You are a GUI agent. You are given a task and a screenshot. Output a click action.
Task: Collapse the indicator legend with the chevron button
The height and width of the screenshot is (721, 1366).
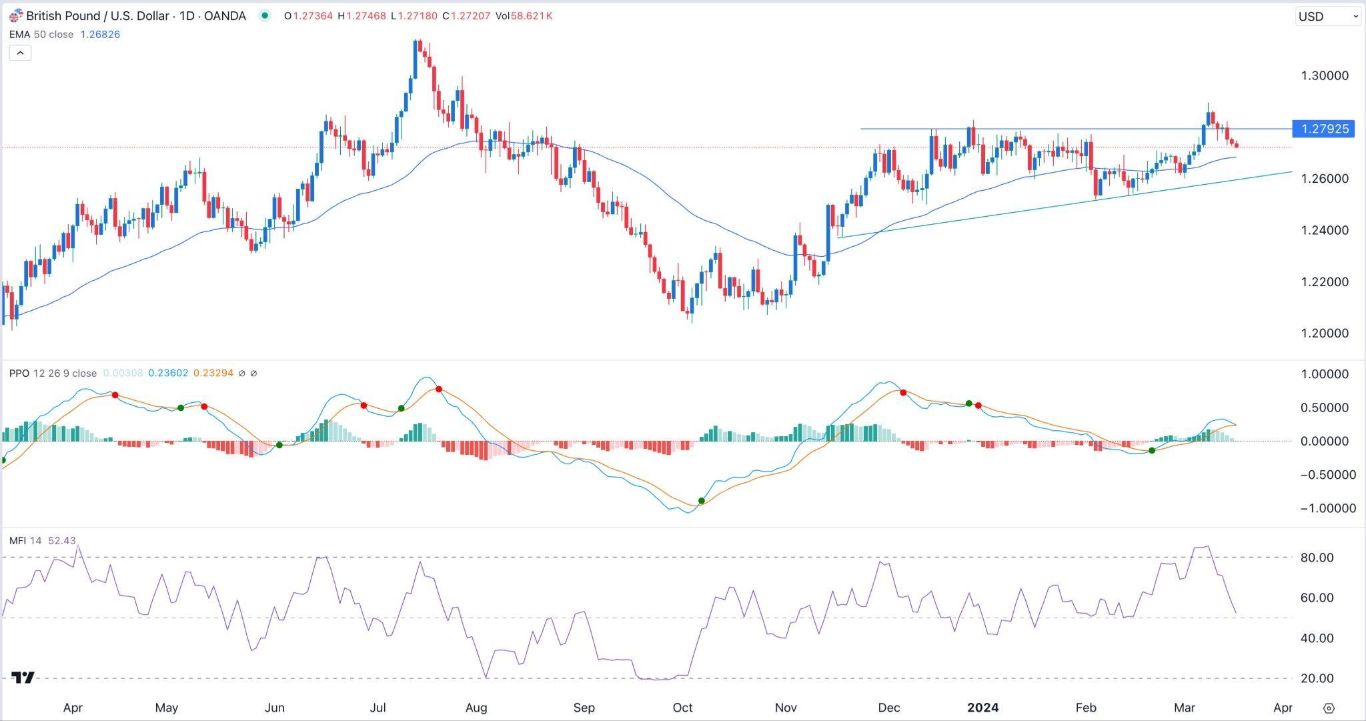coord(20,53)
